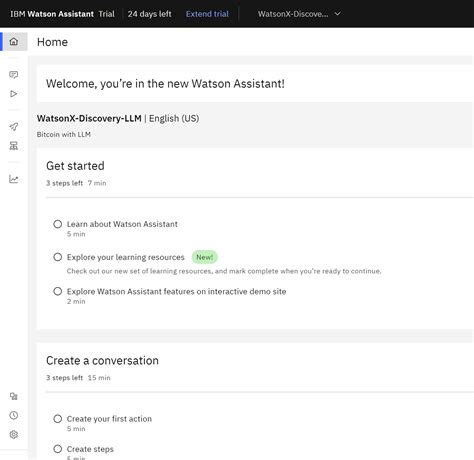Mark 'Explore your learning resources' step complete
This screenshot has height=460, width=474.
58,257
